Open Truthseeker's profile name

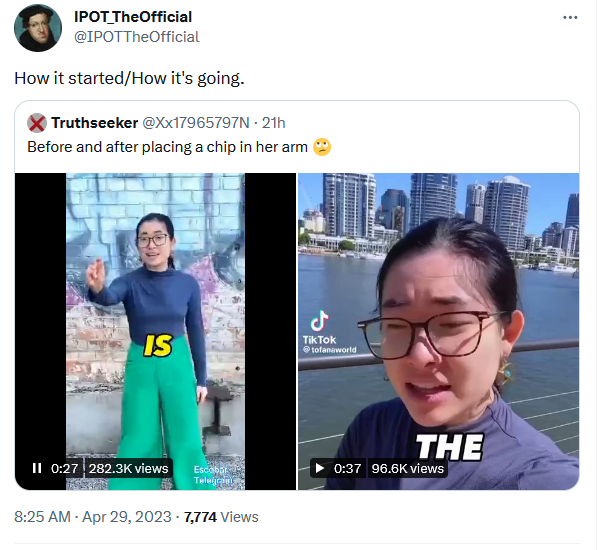tap(95, 123)
